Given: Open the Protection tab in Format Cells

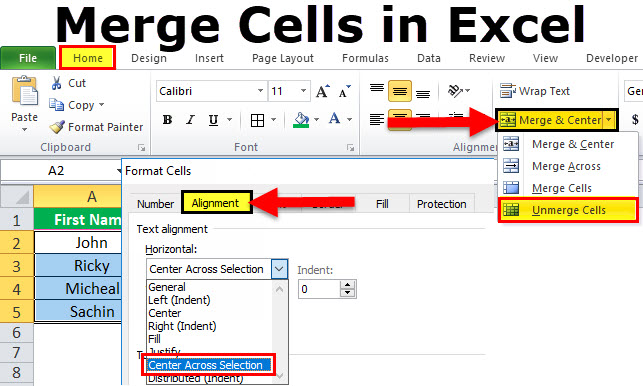Looking at the screenshot, I should coord(442,204).
